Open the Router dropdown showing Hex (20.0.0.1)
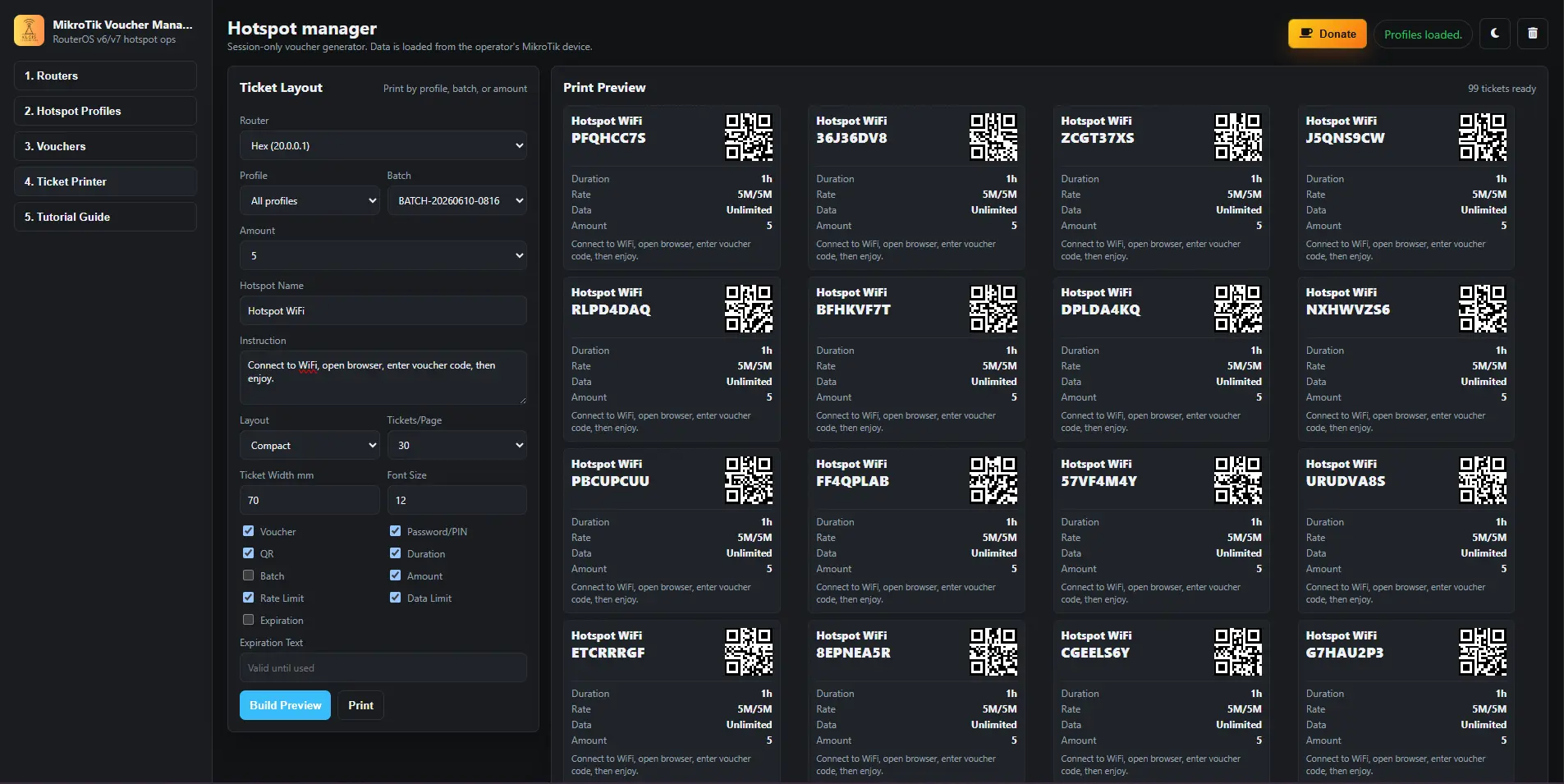The height and width of the screenshot is (784, 1564). pyautogui.click(x=383, y=145)
